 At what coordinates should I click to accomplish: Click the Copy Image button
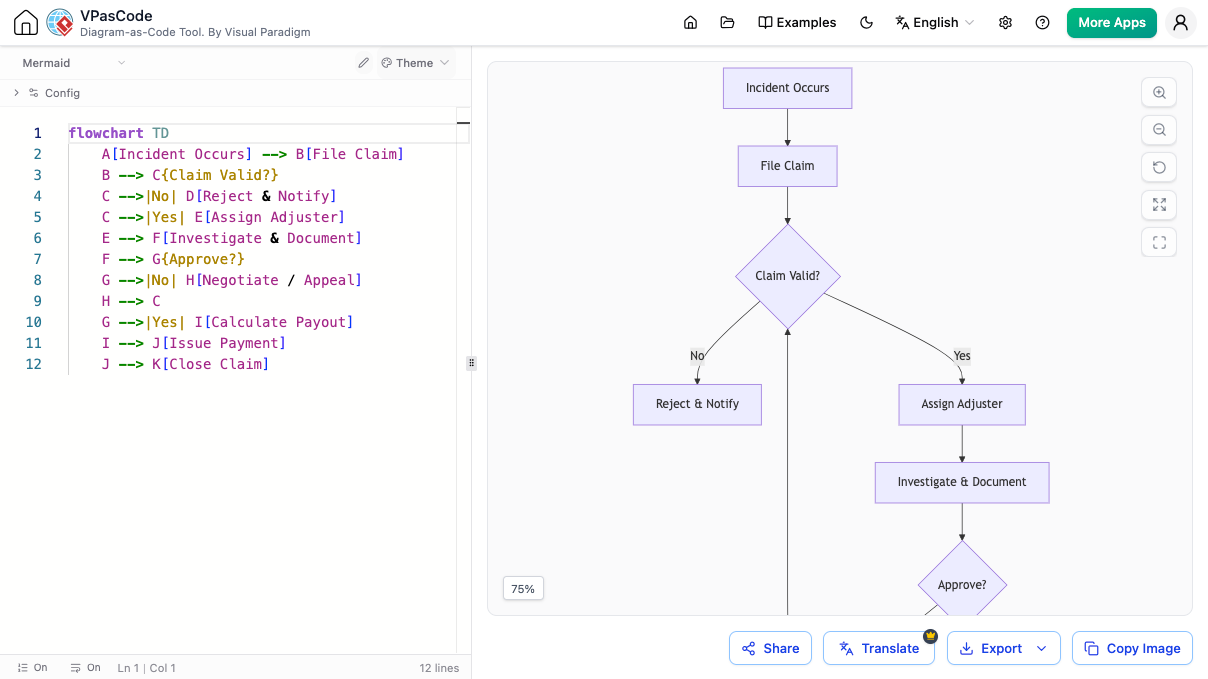pos(1132,648)
